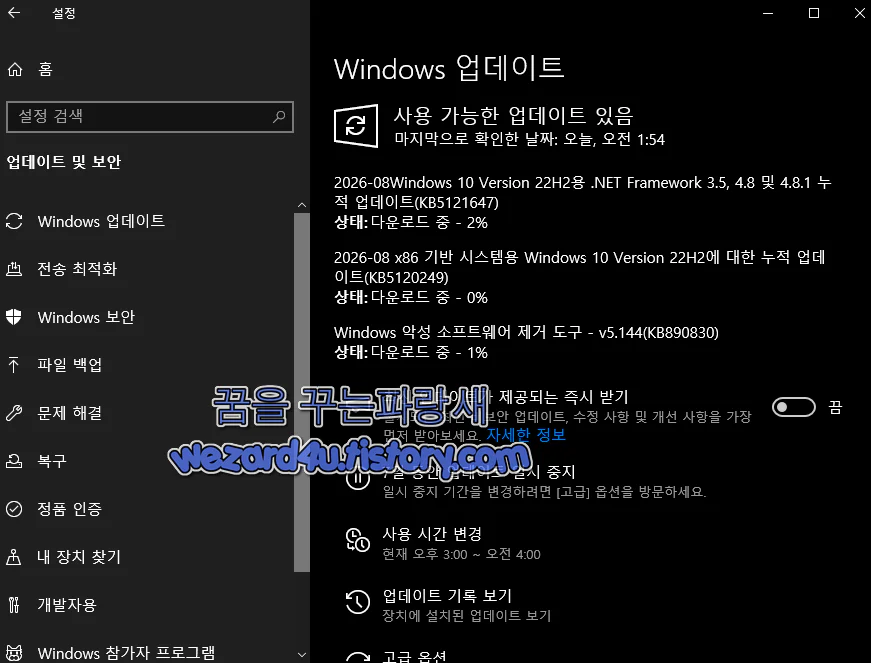Go back with the arrow icon
This screenshot has width=871, height=663.
[14, 13]
